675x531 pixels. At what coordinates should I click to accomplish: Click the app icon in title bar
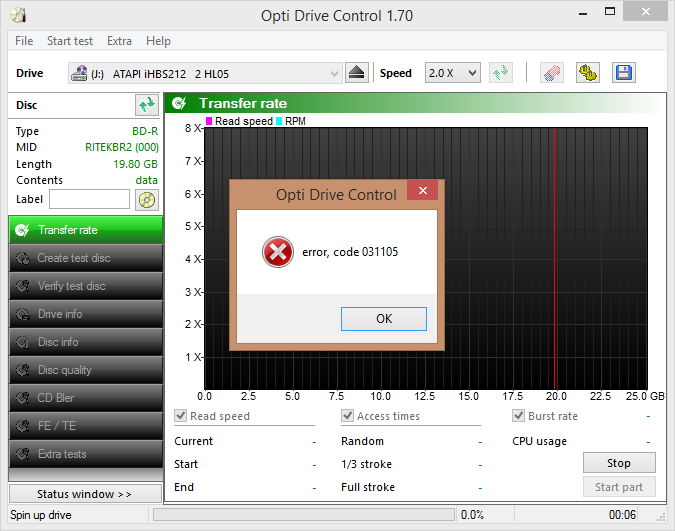click(x=19, y=15)
